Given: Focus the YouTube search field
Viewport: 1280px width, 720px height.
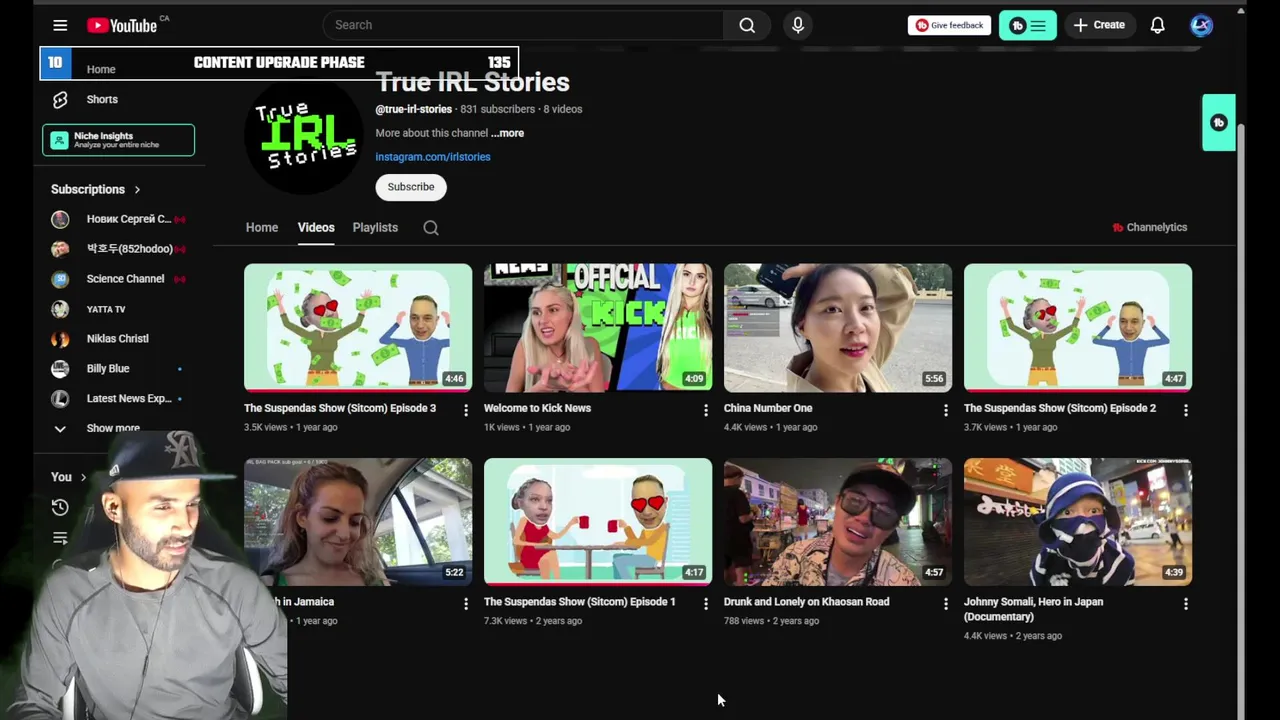Looking at the screenshot, I should click(x=523, y=25).
